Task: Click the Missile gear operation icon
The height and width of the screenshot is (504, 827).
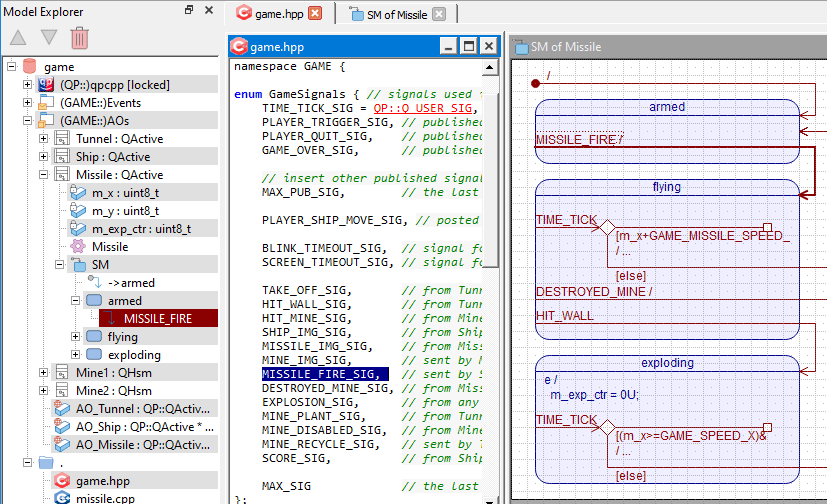Action: (77, 246)
